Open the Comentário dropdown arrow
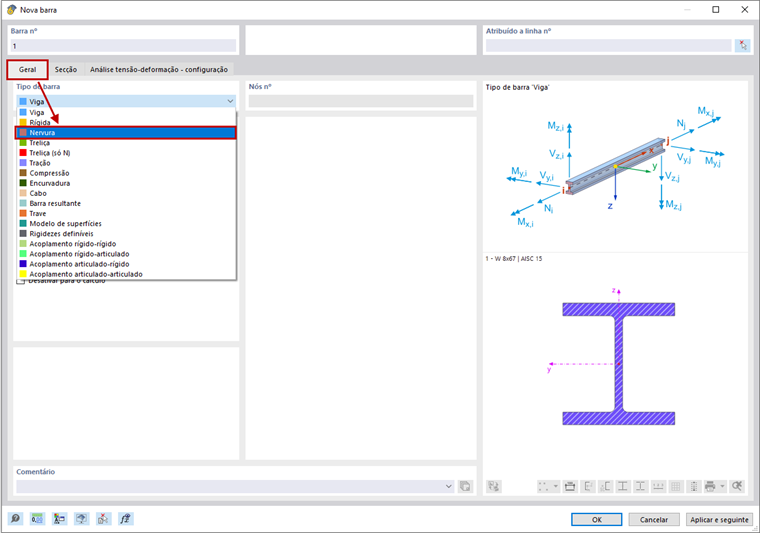 (449, 486)
